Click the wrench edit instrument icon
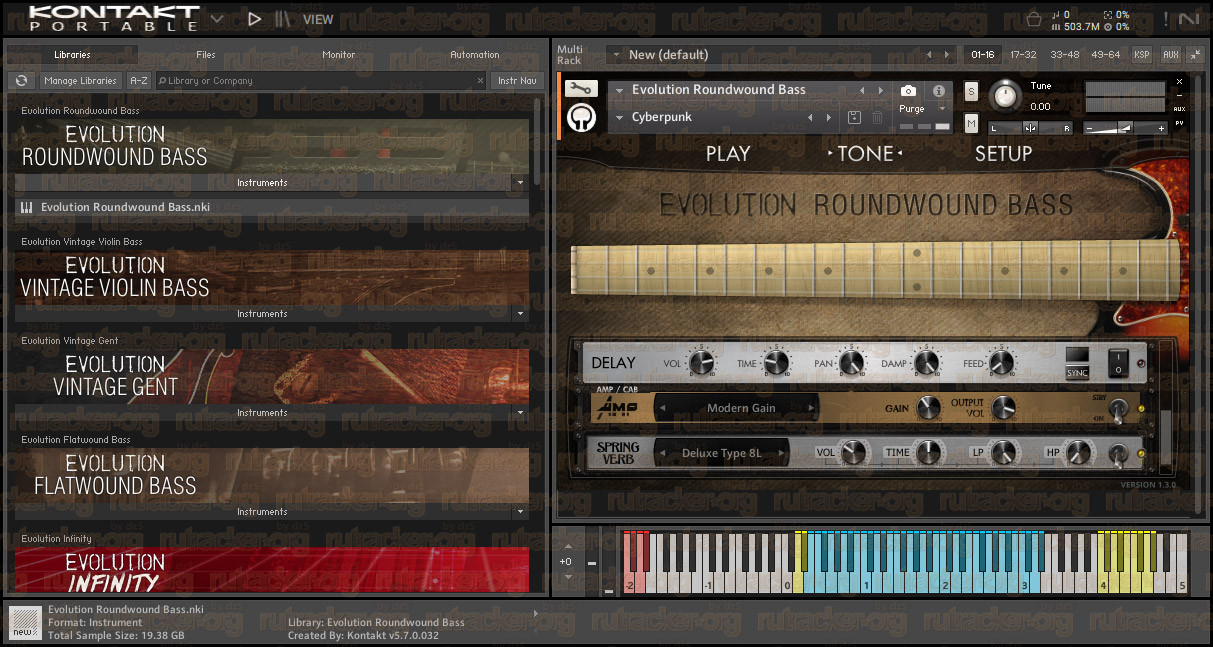The height and width of the screenshot is (647, 1213). (x=580, y=88)
